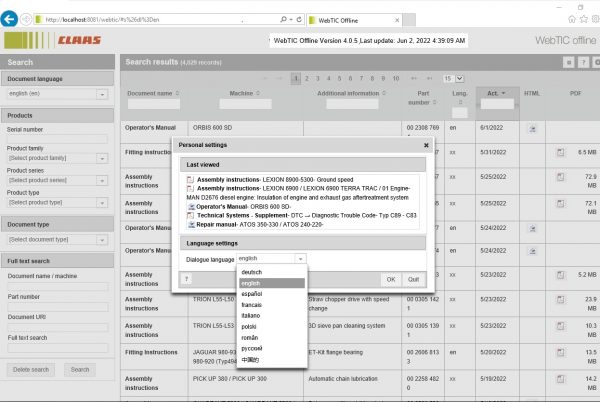
Task: Go to results page 2
Action: click(x=307, y=78)
